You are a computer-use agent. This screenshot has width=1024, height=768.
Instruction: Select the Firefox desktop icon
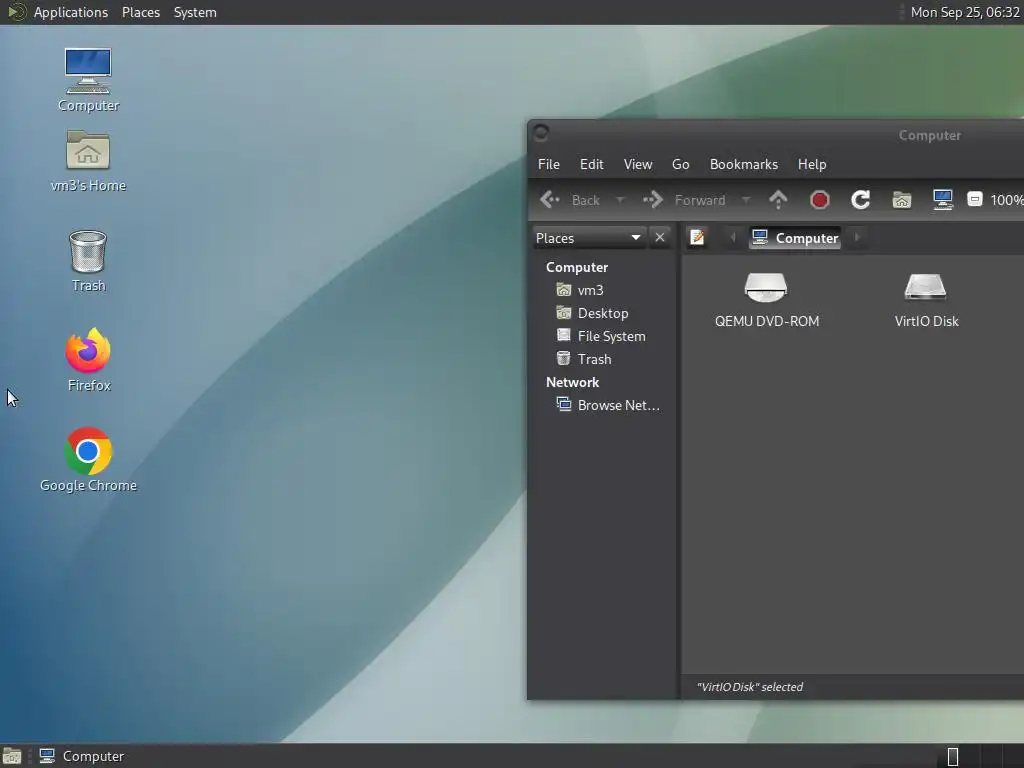89,360
